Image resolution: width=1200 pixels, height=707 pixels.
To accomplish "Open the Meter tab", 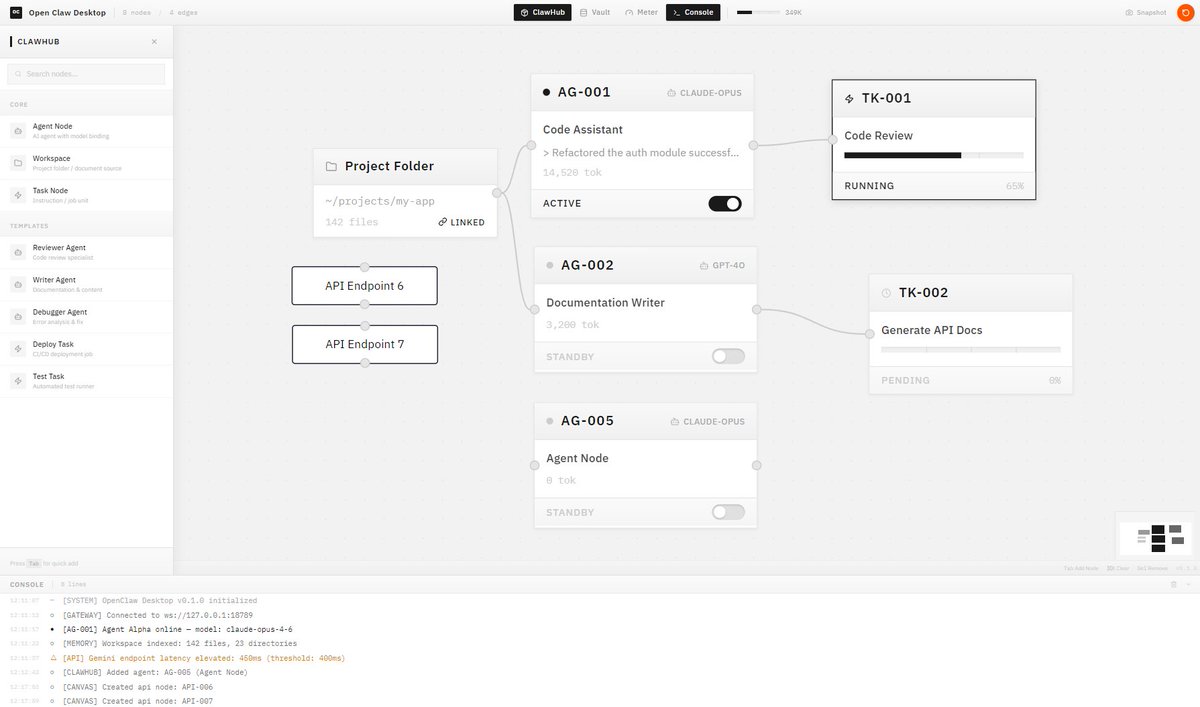I will tap(641, 13).
